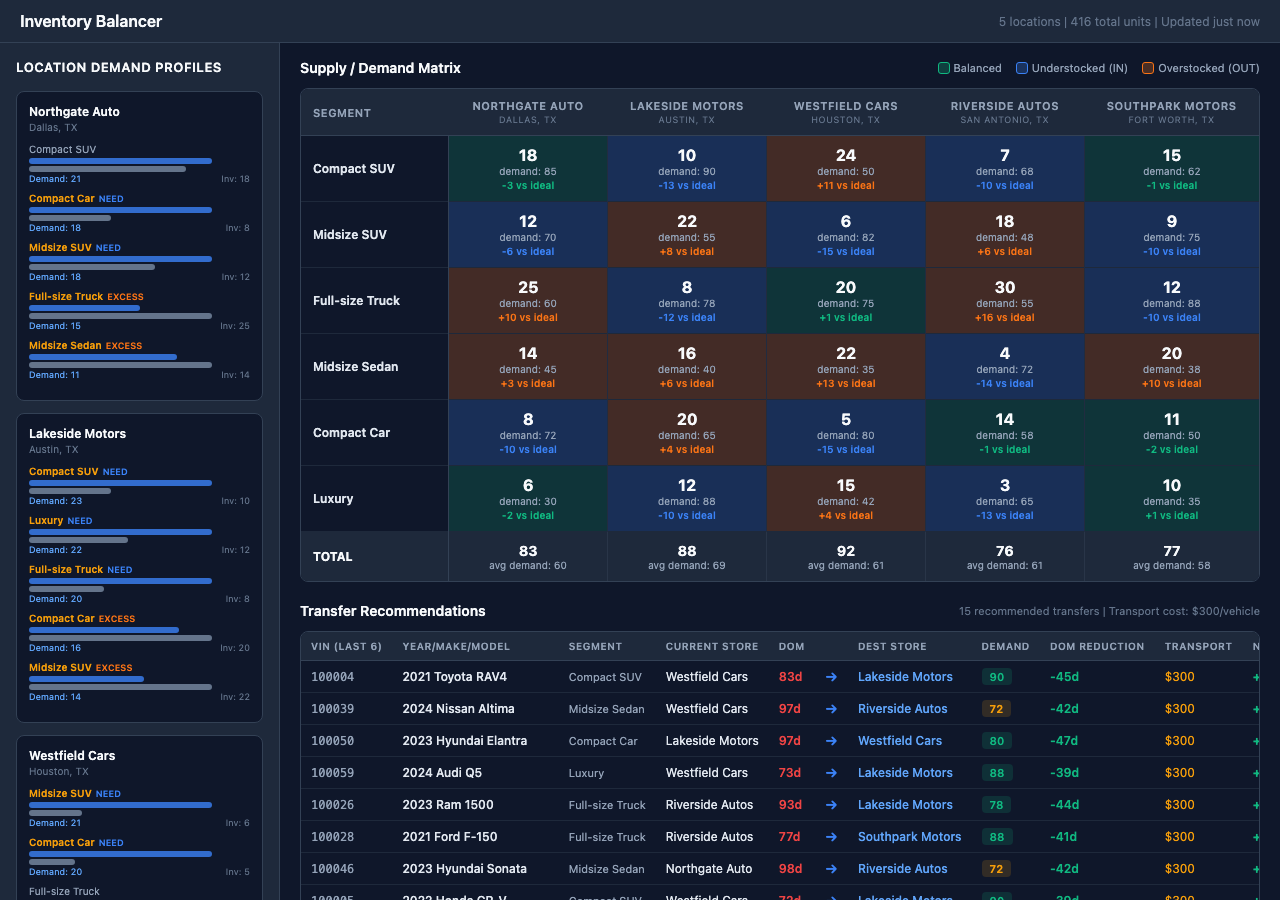Select the overstocked Compact SUV cell for Westfield Cars
Screen dimensions: 1280x900
coord(845,168)
